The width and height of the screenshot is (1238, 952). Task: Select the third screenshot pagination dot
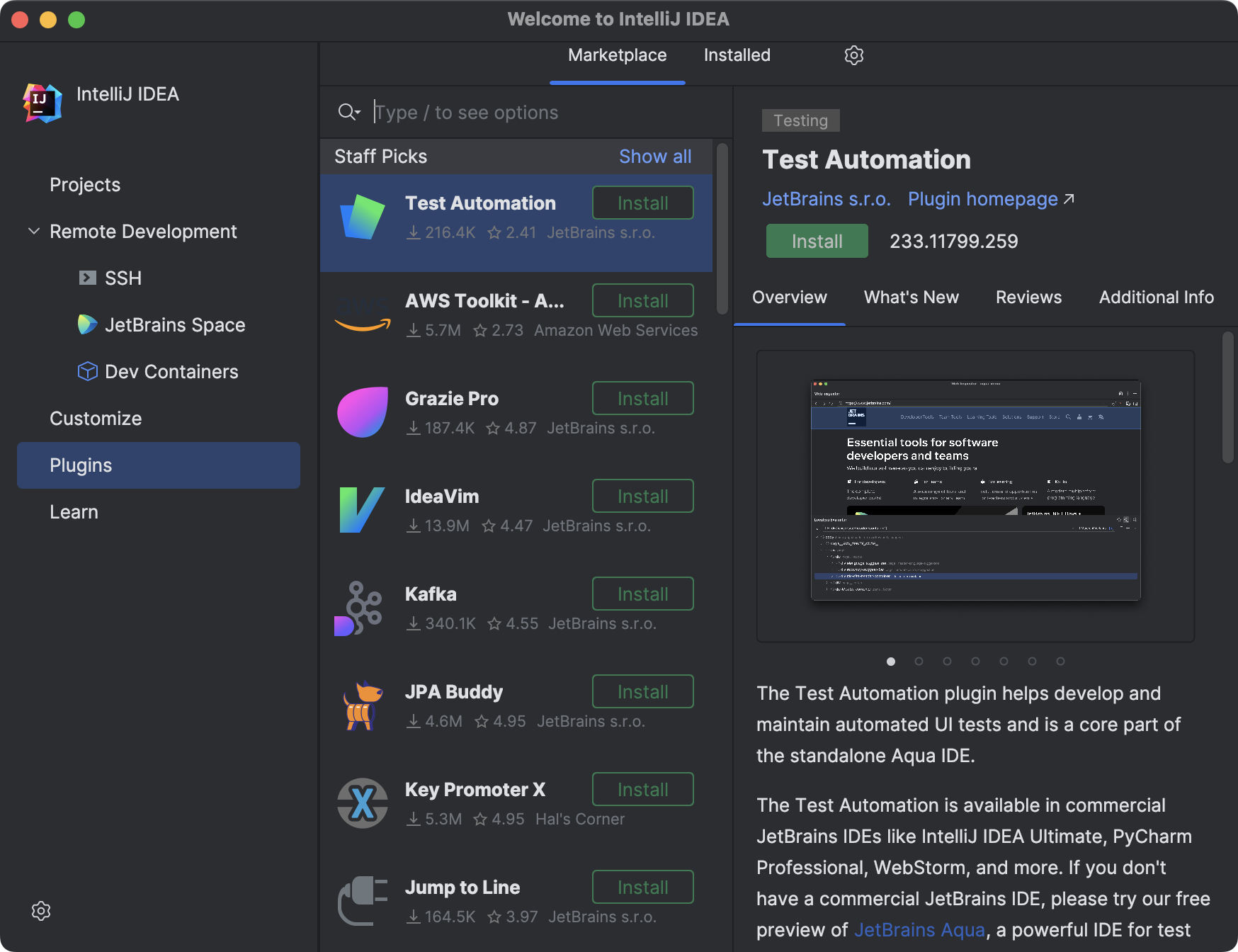click(948, 662)
